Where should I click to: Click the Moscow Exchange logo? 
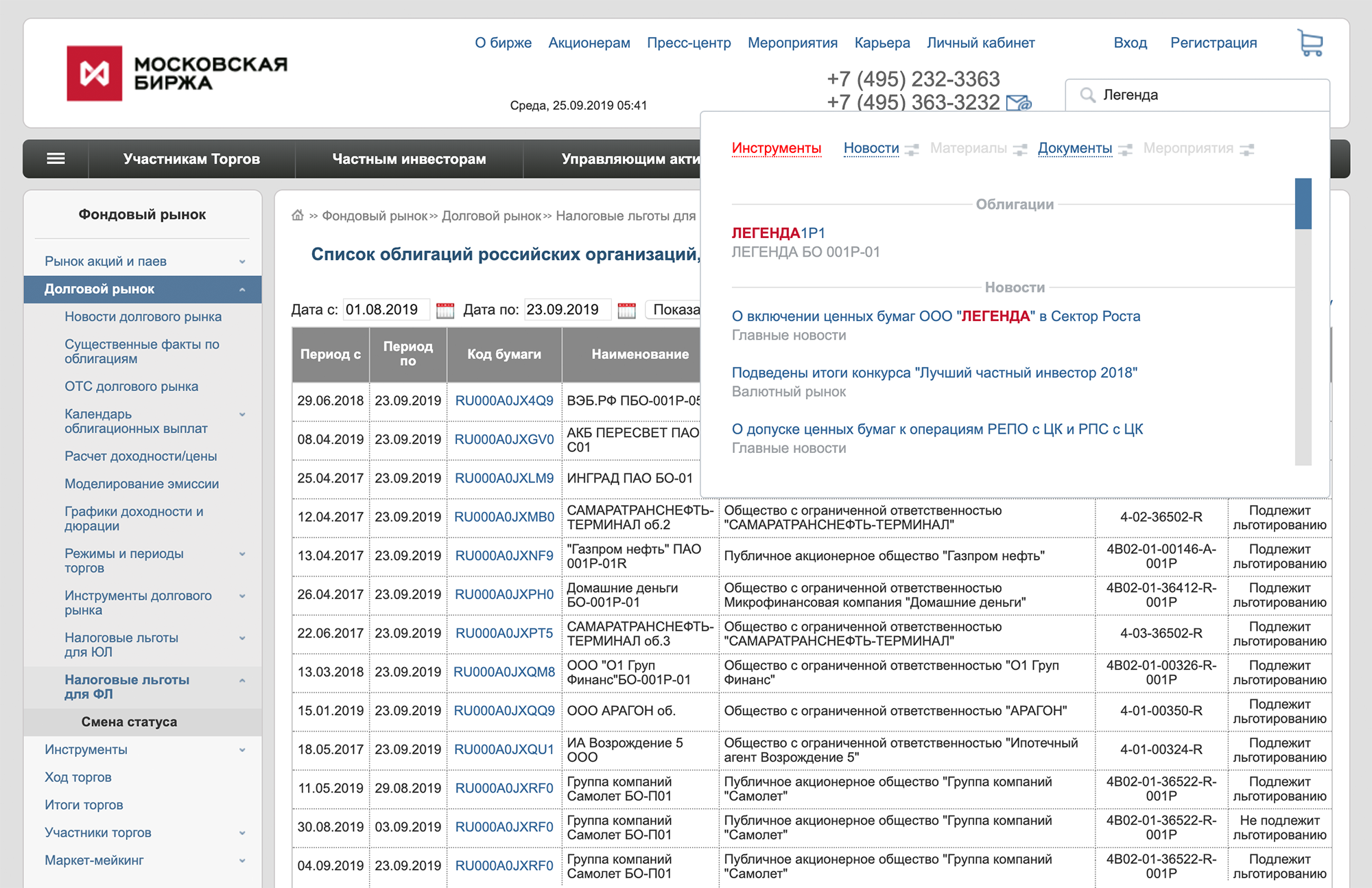pos(177,73)
